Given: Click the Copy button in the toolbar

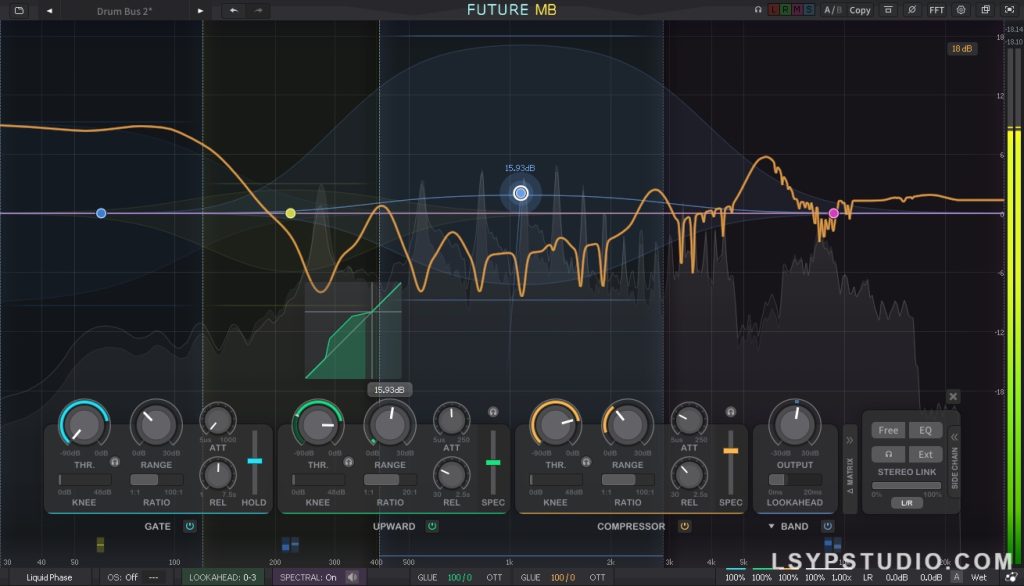Looking at the screenshot, I should coord(860,10).
